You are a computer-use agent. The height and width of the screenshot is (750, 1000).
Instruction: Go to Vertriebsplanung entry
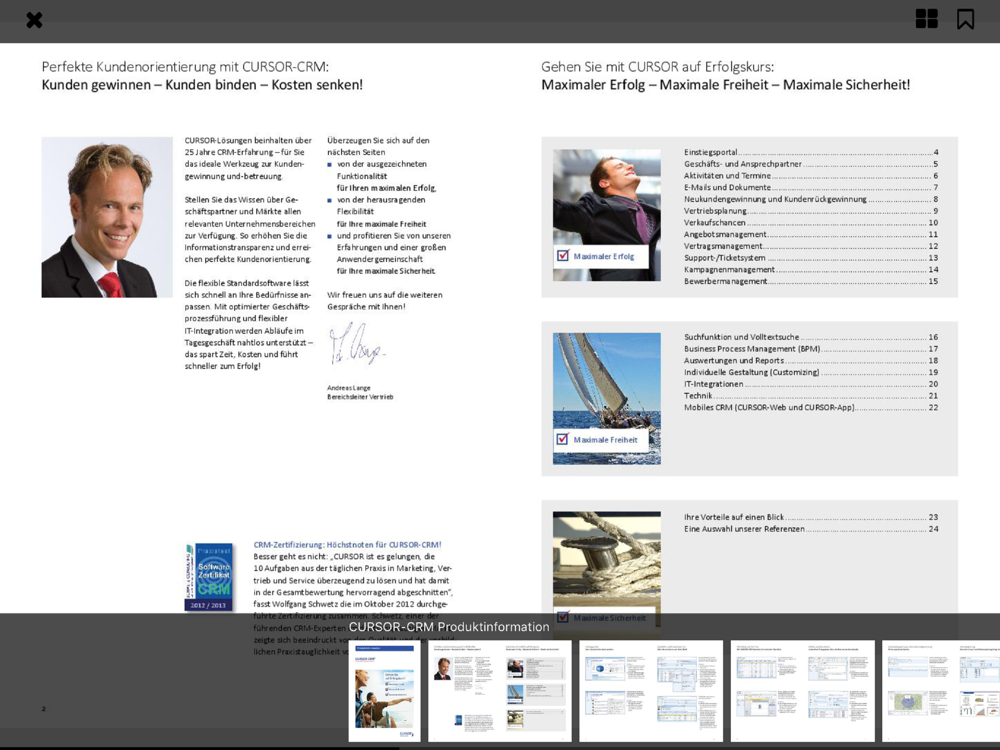tap(811, 210)
